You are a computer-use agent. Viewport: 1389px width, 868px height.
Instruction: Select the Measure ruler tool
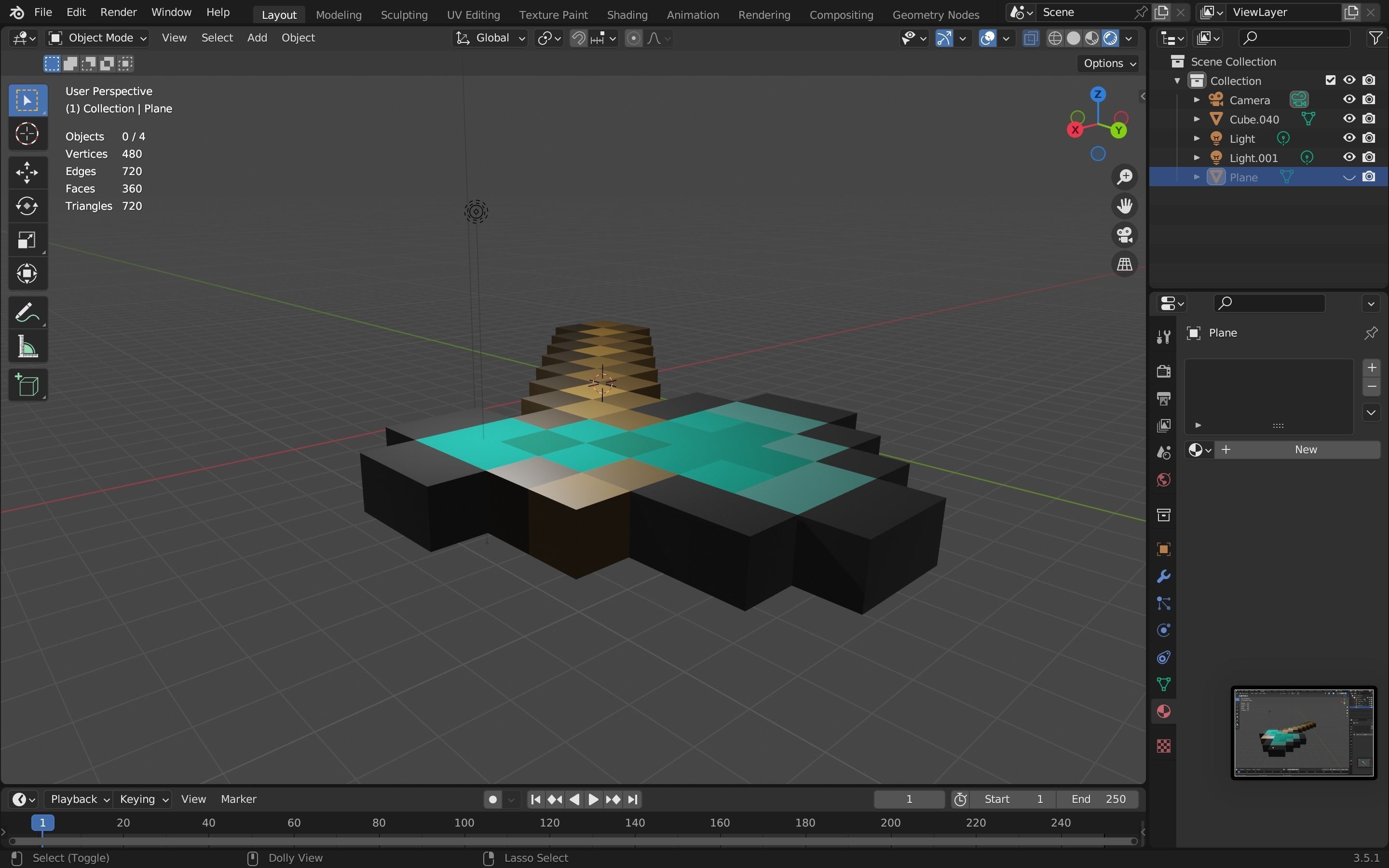pos(27,347)
